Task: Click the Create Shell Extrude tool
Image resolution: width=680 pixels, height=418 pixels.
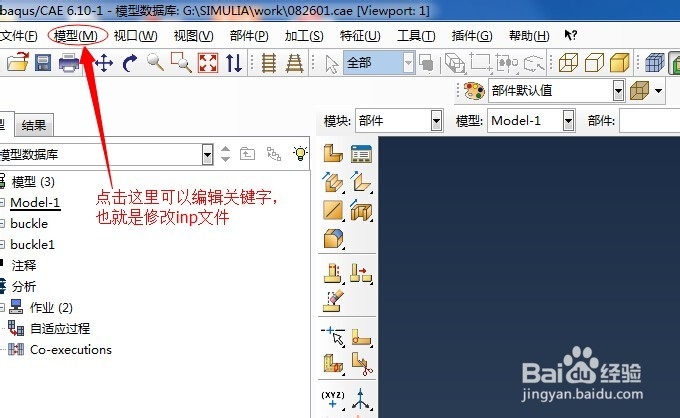Action: click(x=361, y=182)
